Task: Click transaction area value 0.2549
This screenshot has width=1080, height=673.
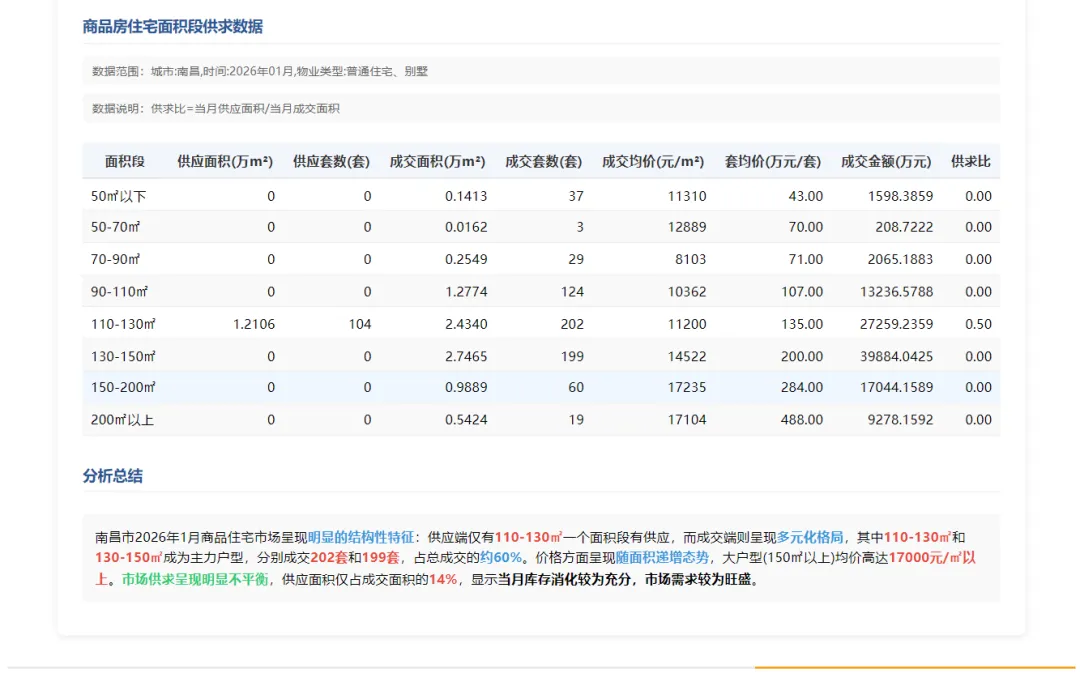Action: tap(466, 259)
